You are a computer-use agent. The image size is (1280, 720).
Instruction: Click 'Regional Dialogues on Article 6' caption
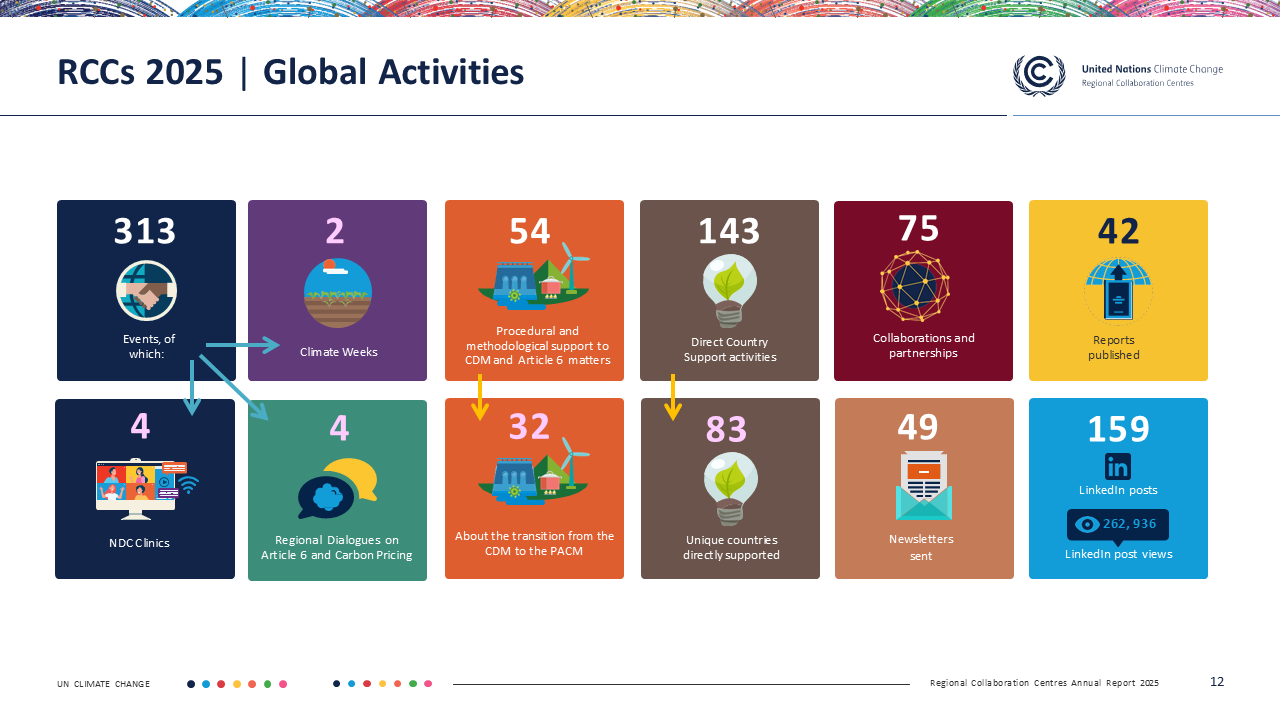coord(337,547)
